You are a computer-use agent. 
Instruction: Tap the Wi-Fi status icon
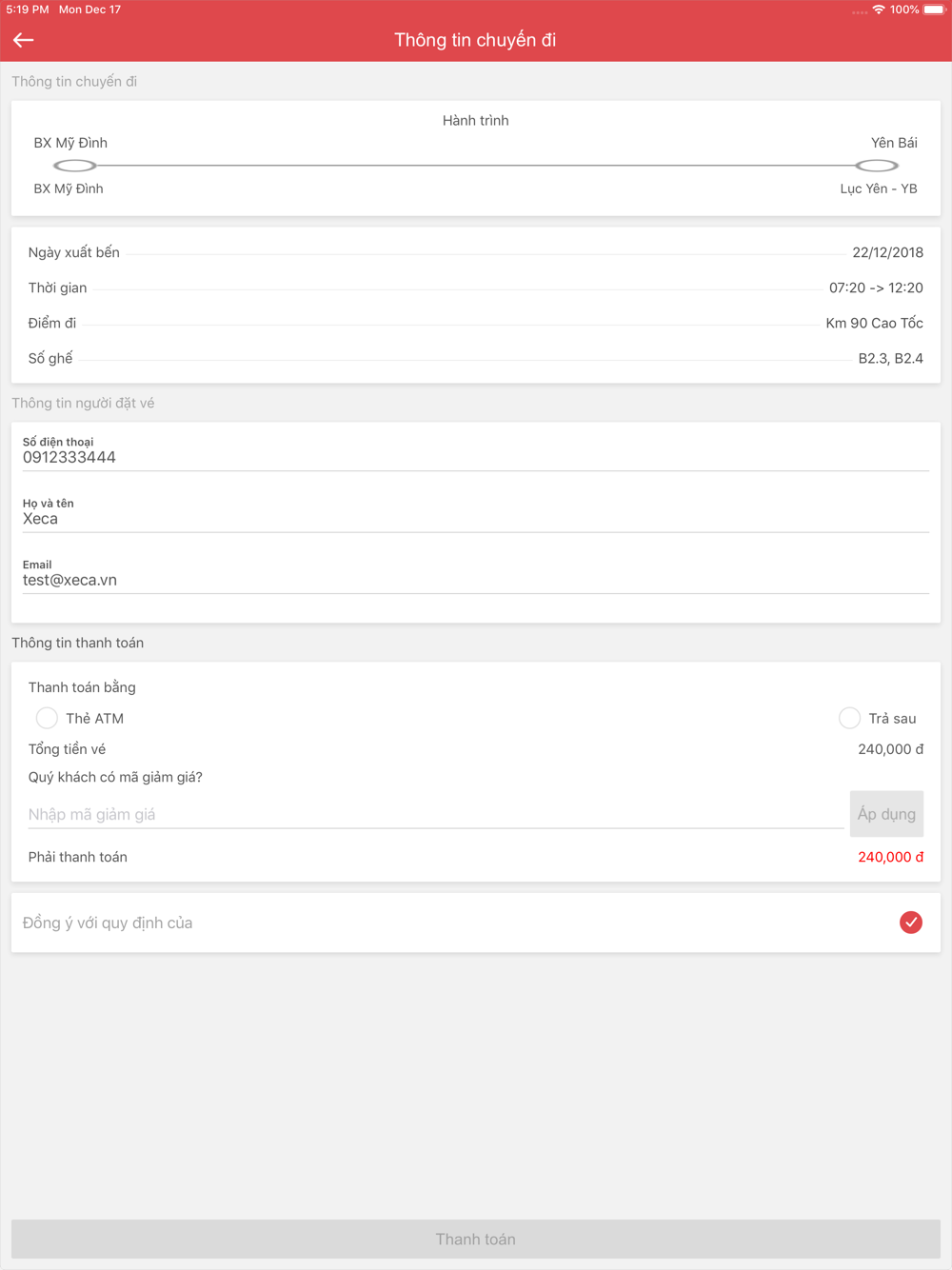click(879, 10)
